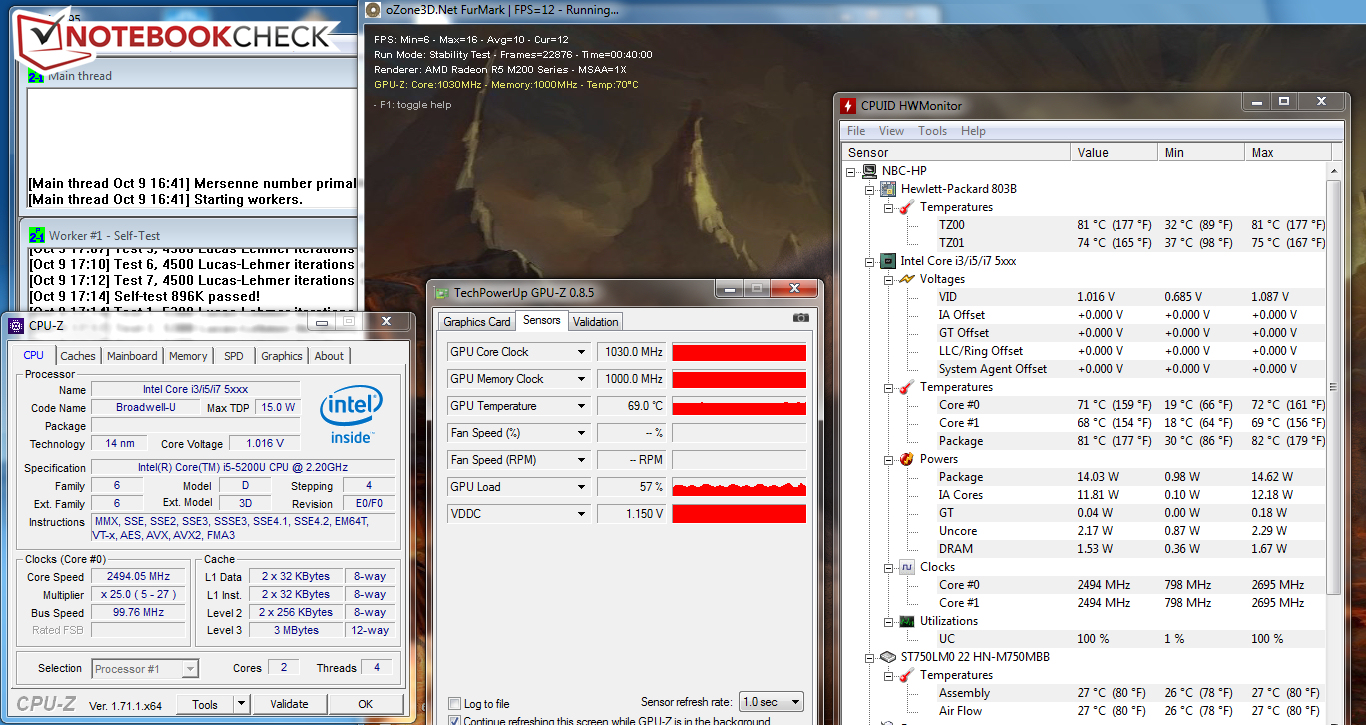Viewport: 1366px width, 725px height.
Task: Click the HWMonitor lightning app icon
Action: (847, 105)
